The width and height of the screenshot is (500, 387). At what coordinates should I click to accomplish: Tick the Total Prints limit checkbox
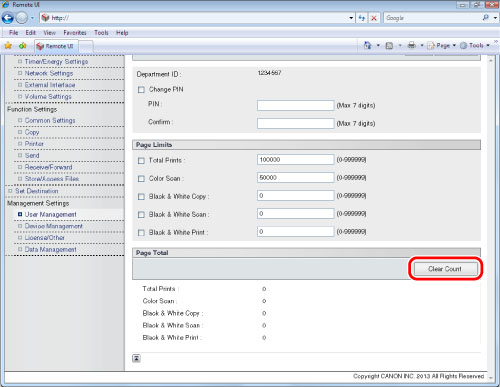[141, 161]
